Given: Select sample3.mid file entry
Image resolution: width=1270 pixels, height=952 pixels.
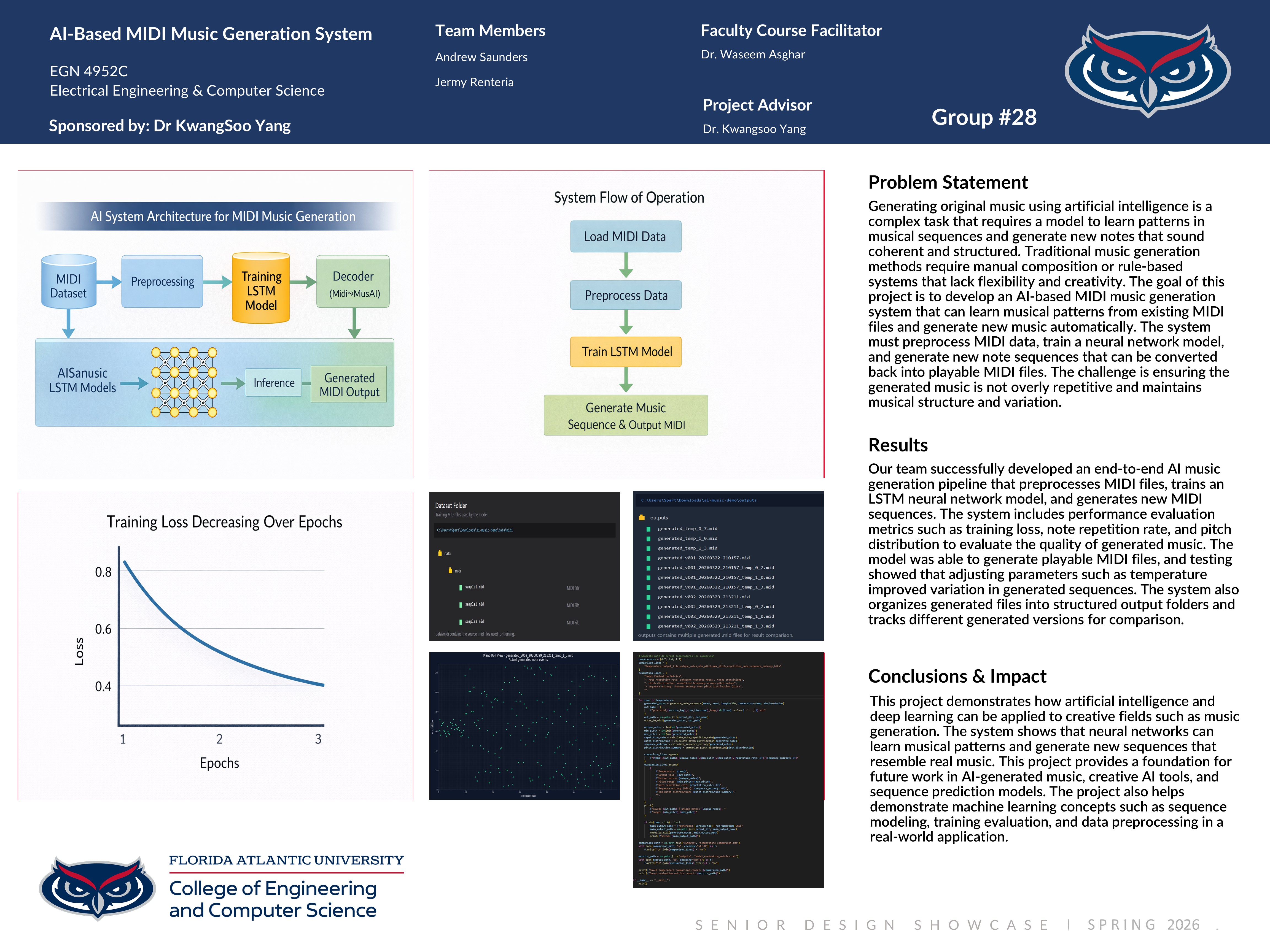Looking at the screenshot, I should (474, 621).
